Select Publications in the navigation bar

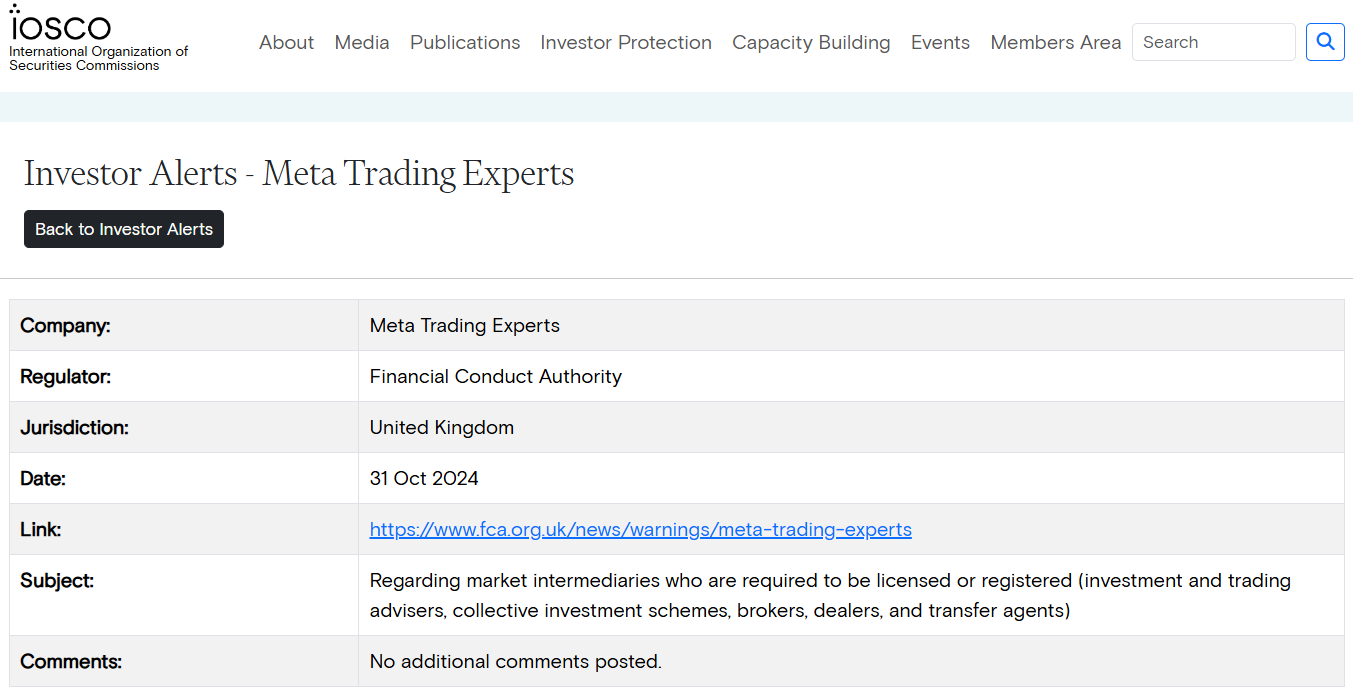tap(465, 42)
